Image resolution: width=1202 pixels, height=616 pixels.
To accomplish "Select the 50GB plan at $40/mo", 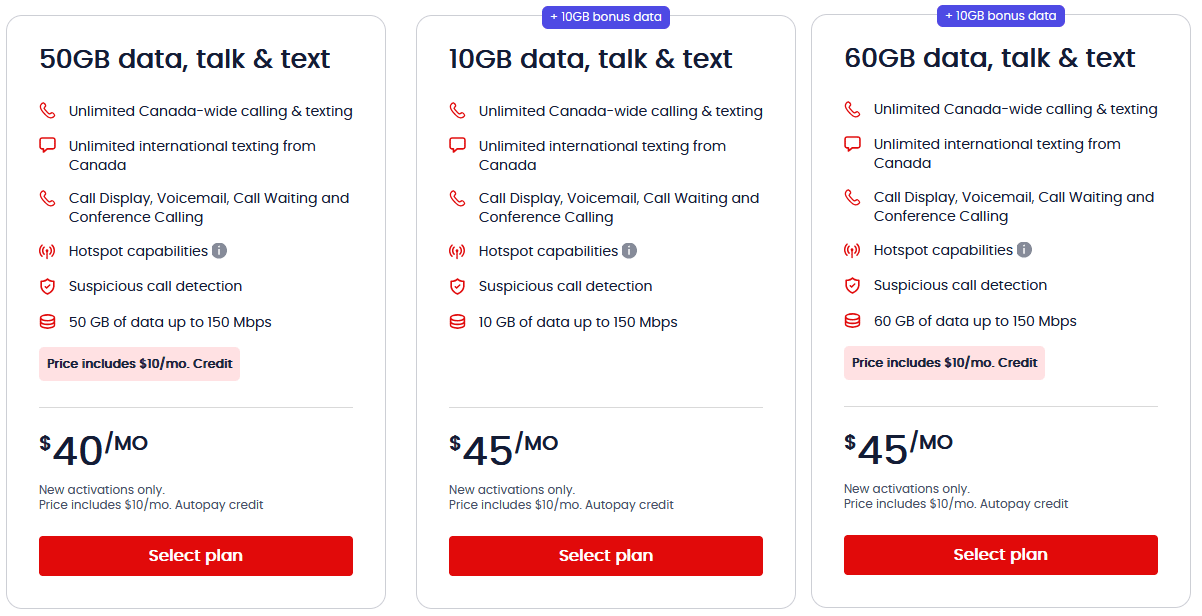I will click(x=196, y=556).
